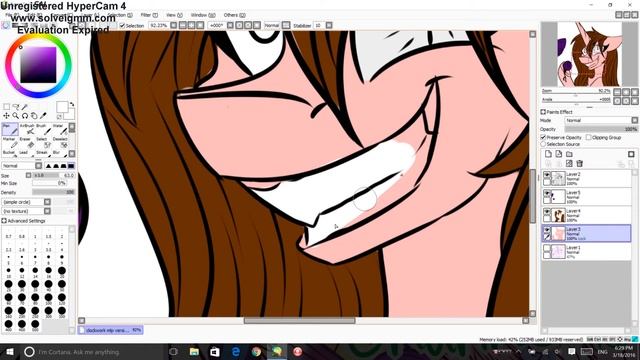
Task: Choose the Select brush tool
Action: pyautogui.click(x=44, y=142)
